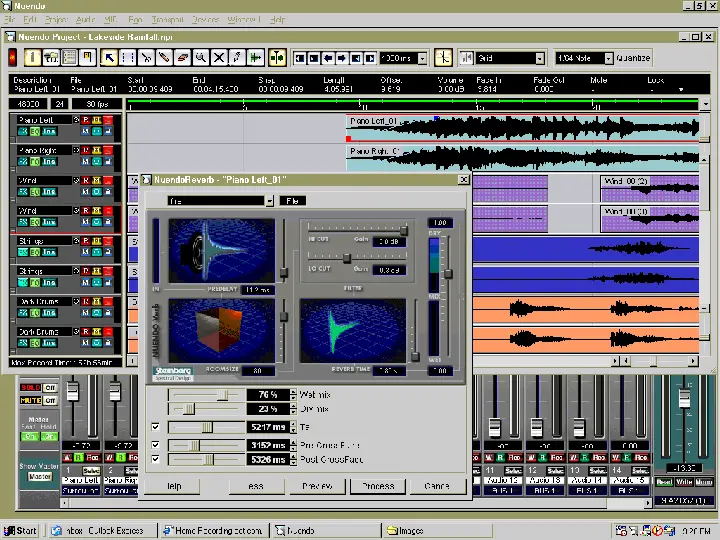The image size is (720, 540).
Task: Select the Pencil draw tool
Action: coord(237,58)
